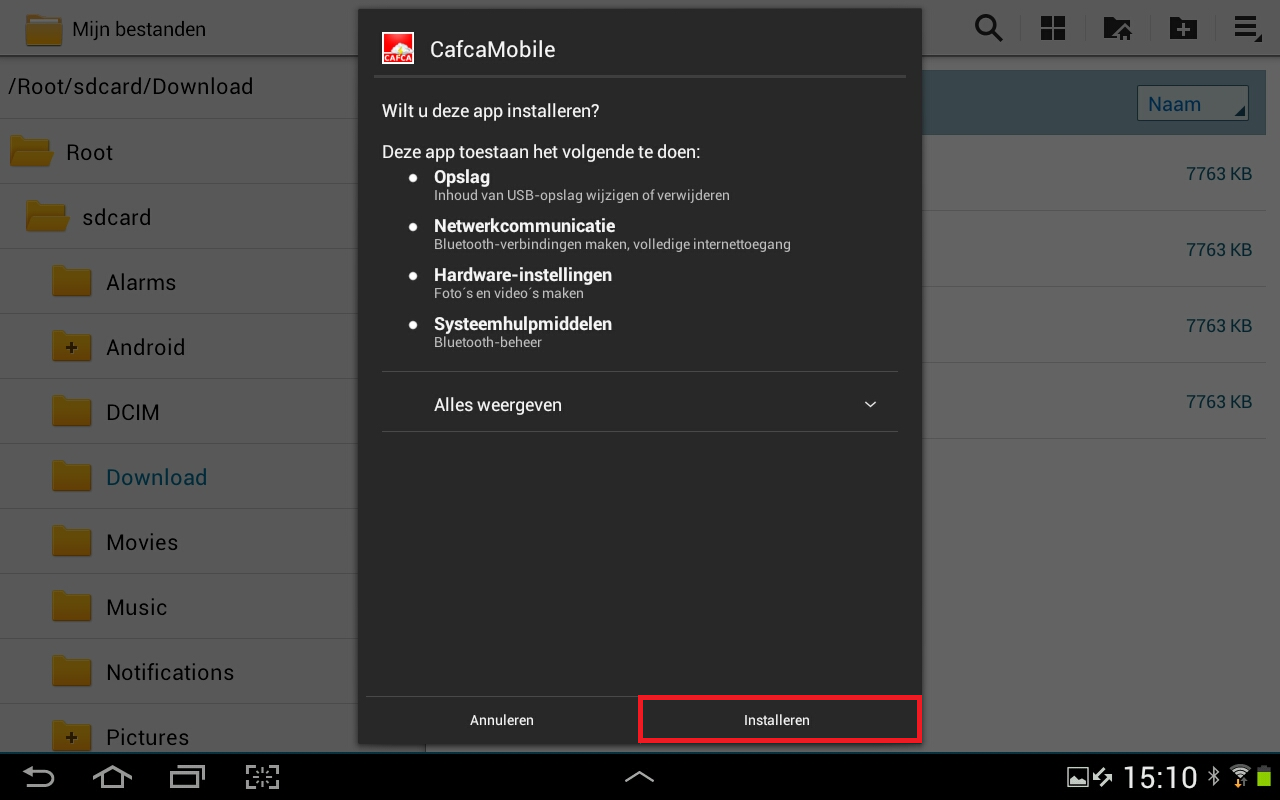
Task: Expand the Android folder plus icon
Action: (71, 347)
